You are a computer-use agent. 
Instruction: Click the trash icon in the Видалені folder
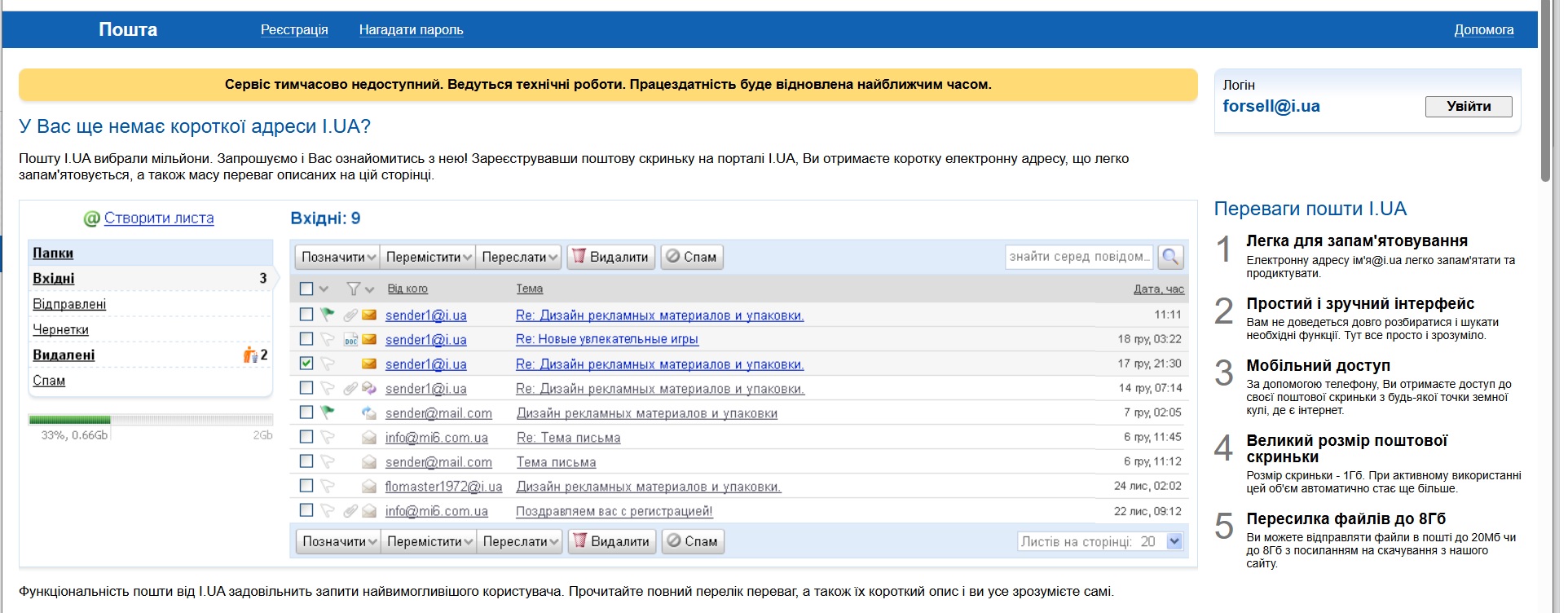250,355
